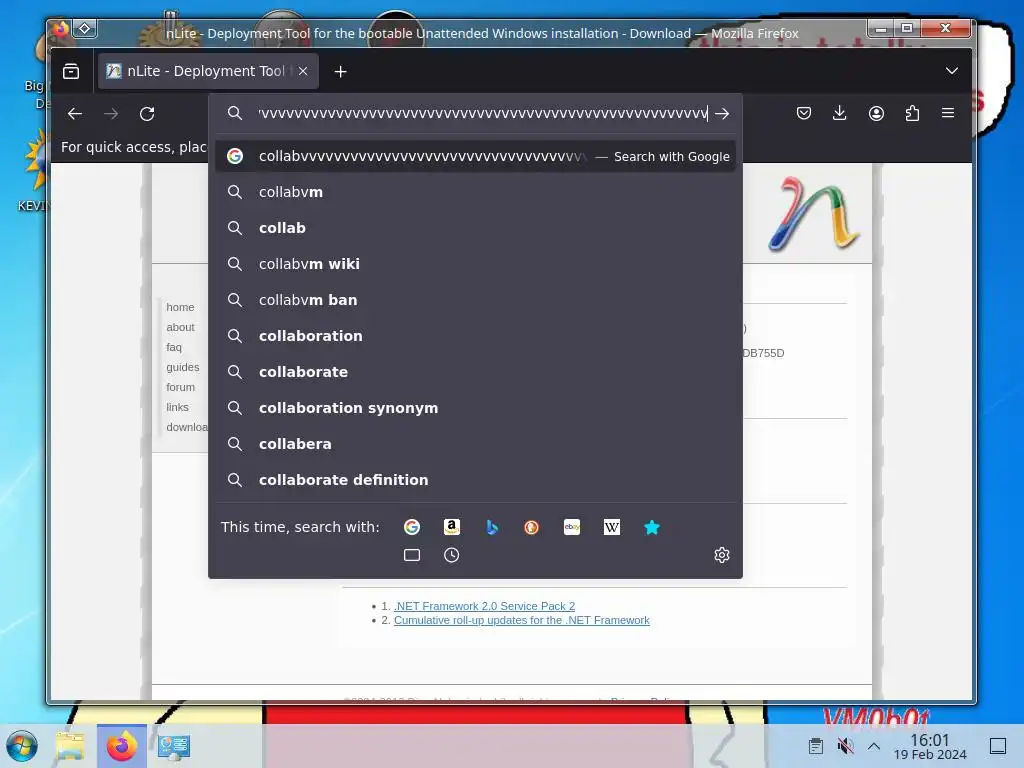This screenshot has height=768, width=1024.
Task: Select 'Search with Google' top suggestion
Action: (475, 156)
